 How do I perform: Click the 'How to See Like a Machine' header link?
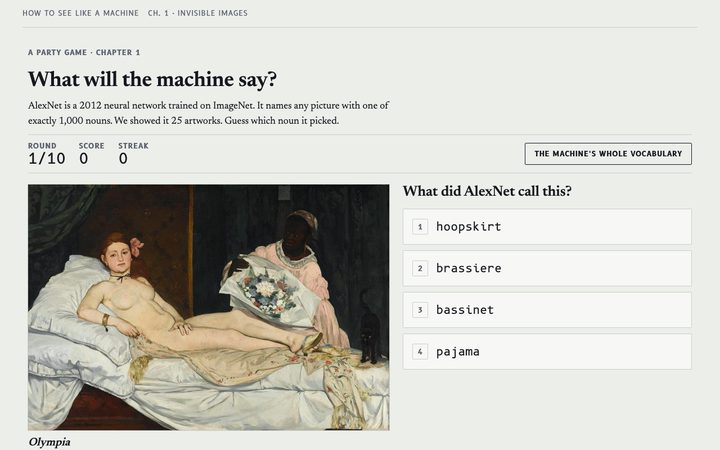point(80,13)
